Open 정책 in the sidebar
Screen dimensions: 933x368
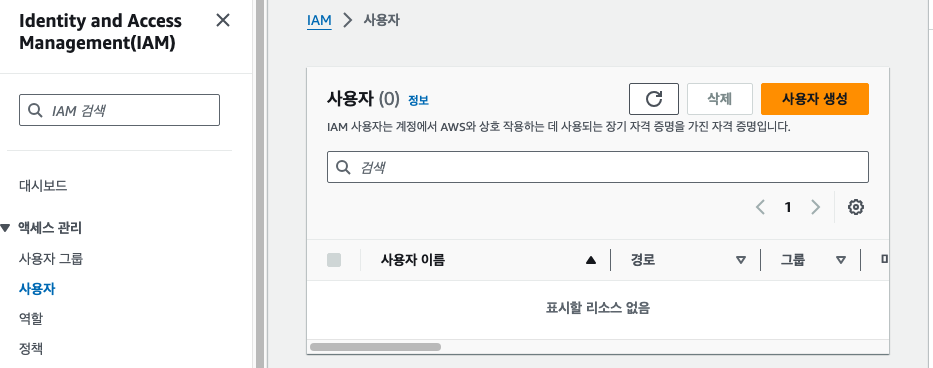(x=31, y=348)
